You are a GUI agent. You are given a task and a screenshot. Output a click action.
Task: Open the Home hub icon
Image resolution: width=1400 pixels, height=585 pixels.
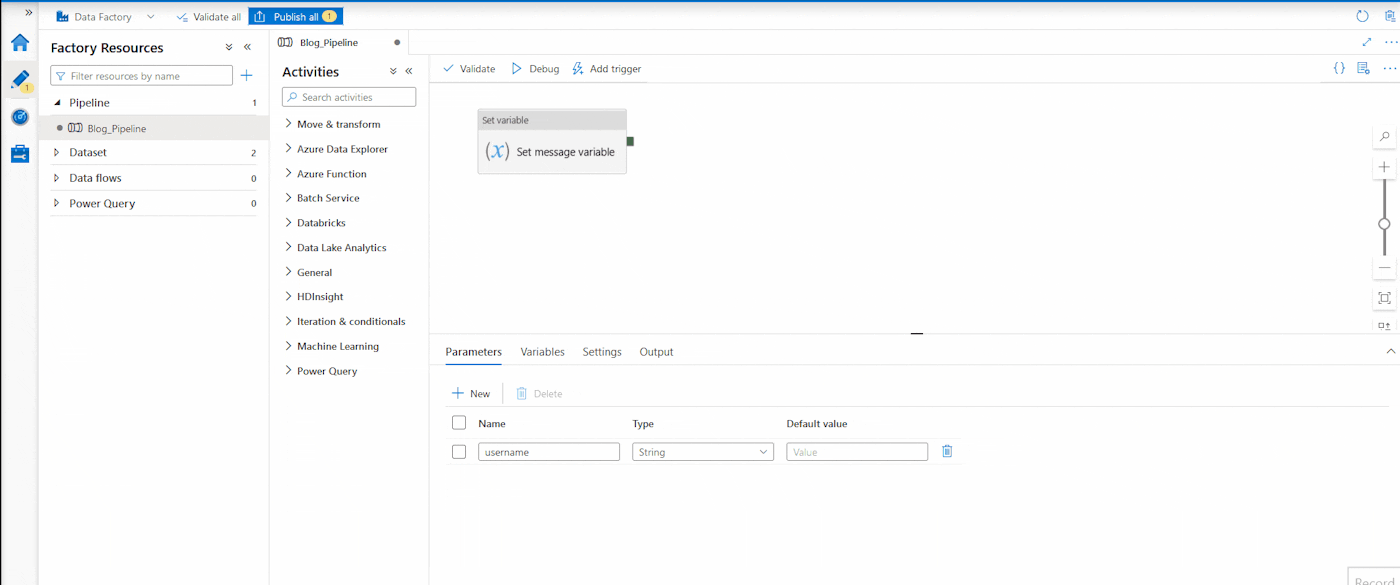20,43
